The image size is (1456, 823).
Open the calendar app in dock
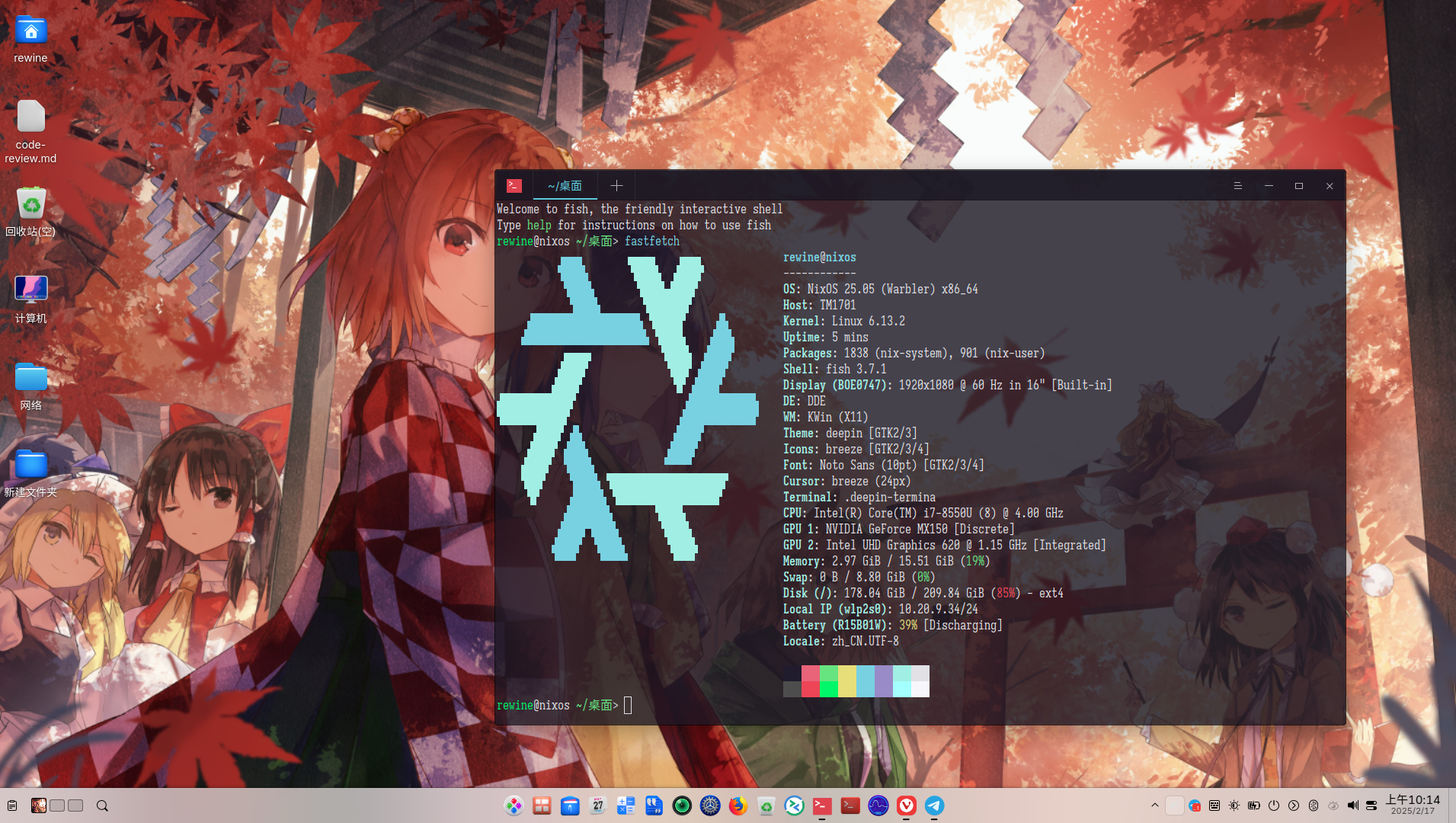[x=598, y=805]
